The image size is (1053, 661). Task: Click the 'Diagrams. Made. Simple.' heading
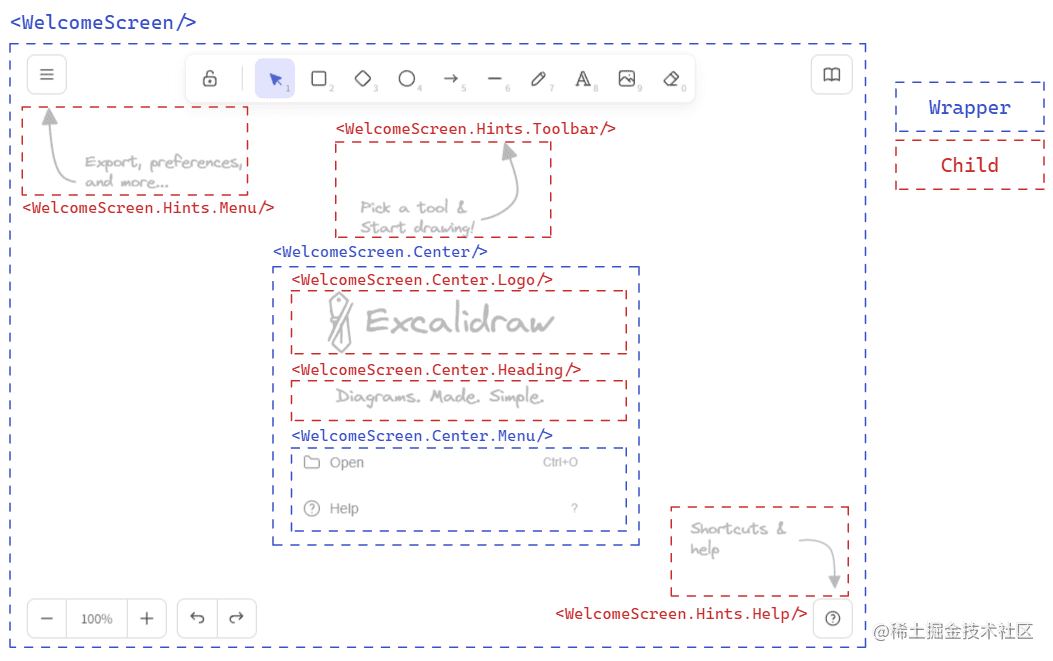click(x=440, y=396)
